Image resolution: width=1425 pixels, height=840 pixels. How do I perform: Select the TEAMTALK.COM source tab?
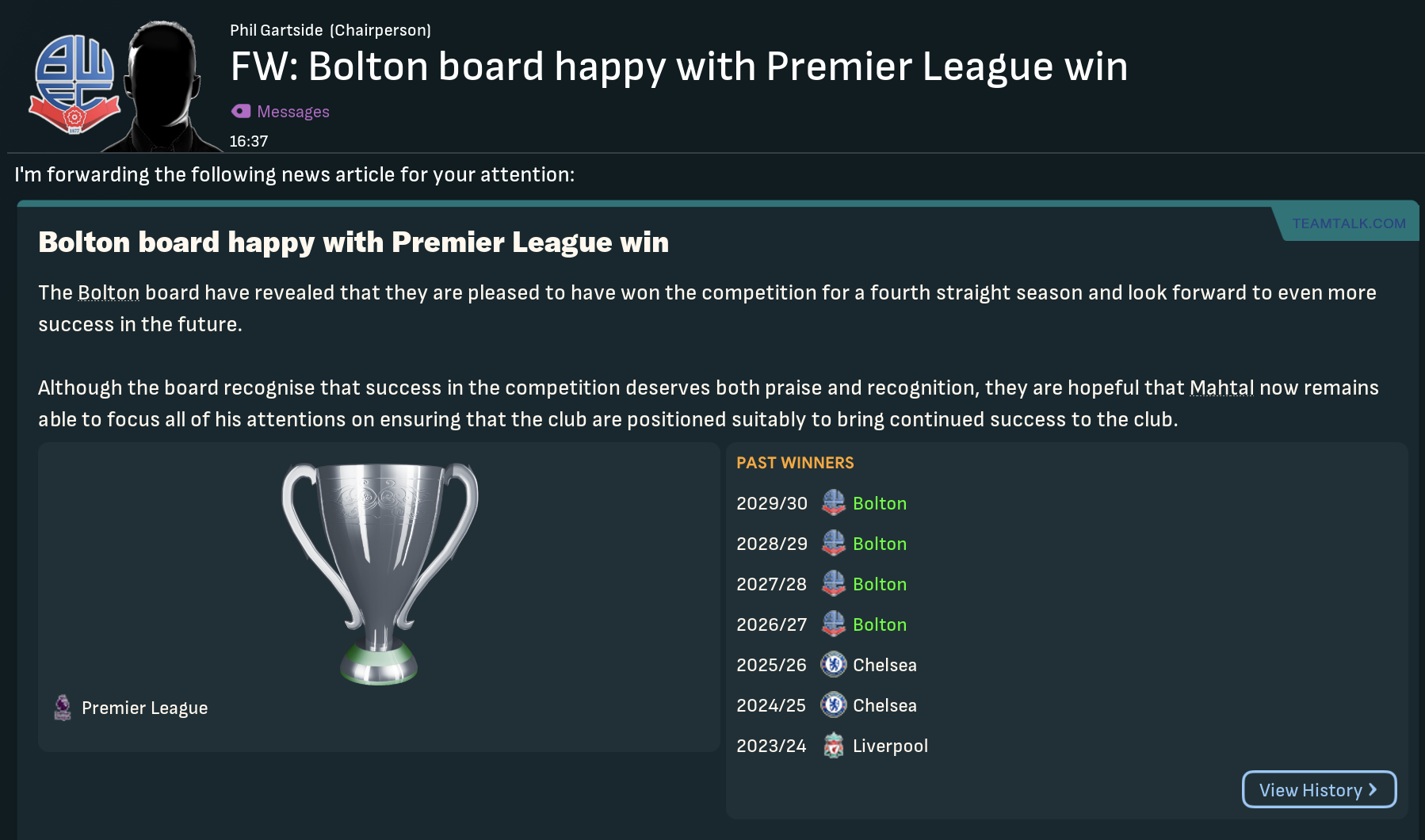coord(1349,223)
